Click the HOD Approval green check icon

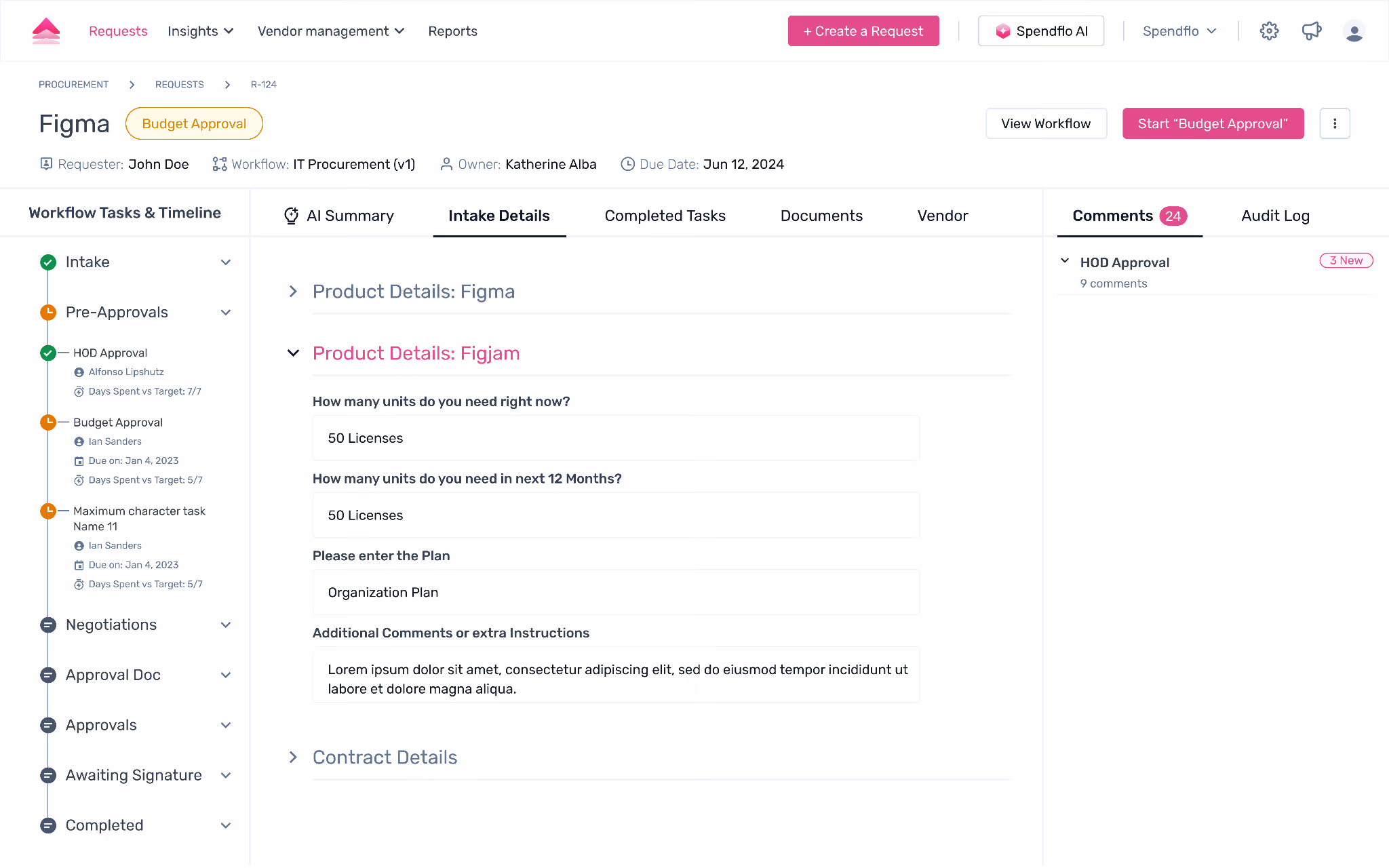48,353
